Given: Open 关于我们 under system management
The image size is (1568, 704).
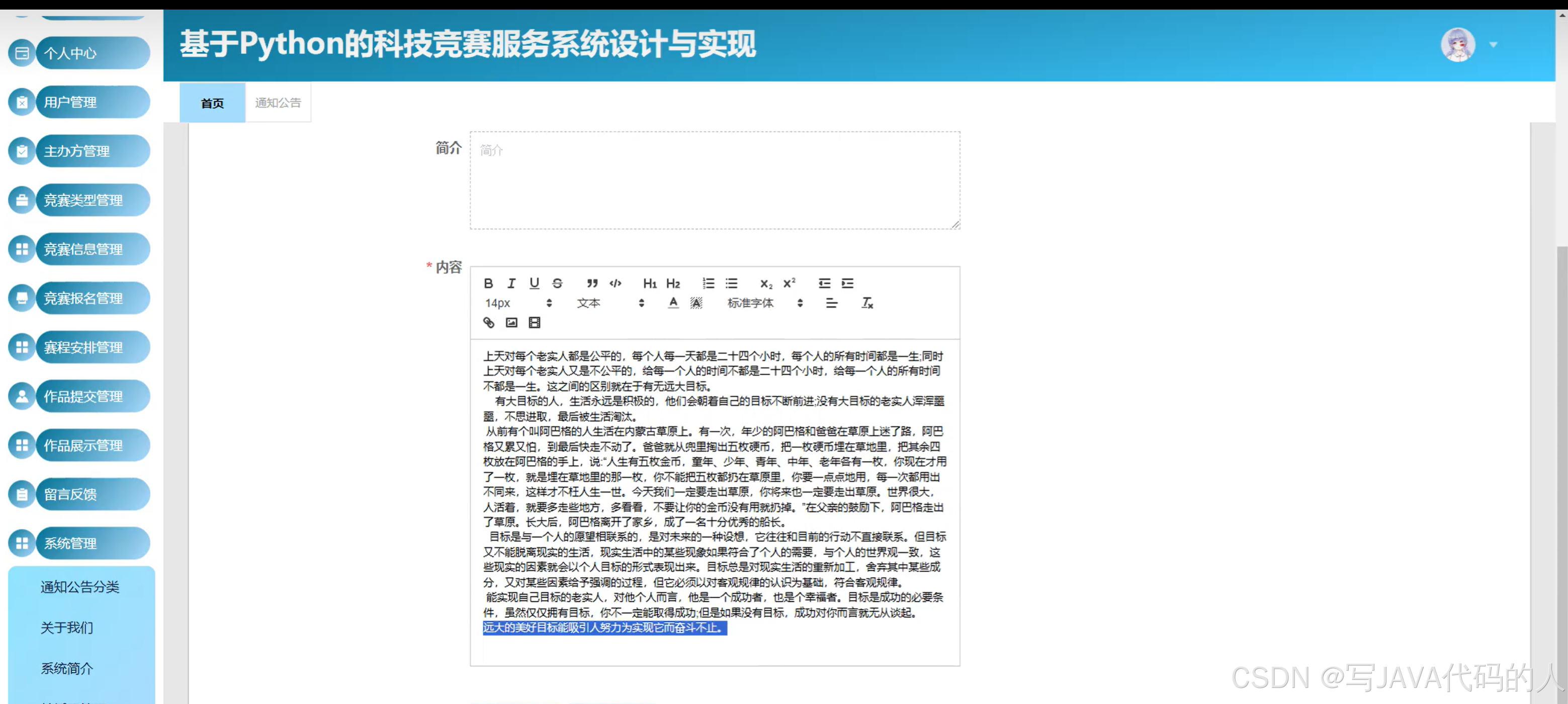Looking at the screenshot, I should 66,628.
